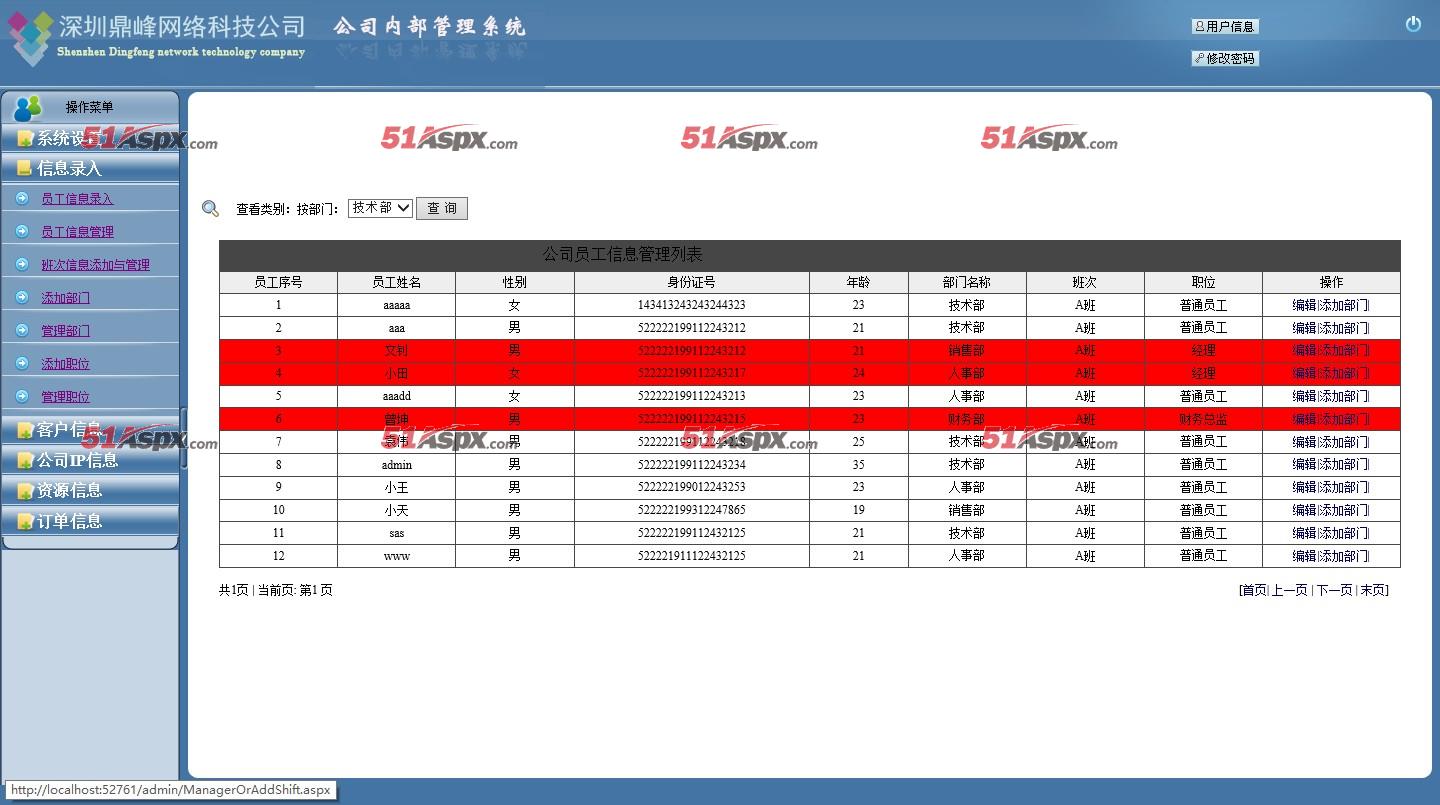Viewport: 1440px width, 805px height.
Task: Open the 添加职位 sidebar link
Action: pos(65,364)
